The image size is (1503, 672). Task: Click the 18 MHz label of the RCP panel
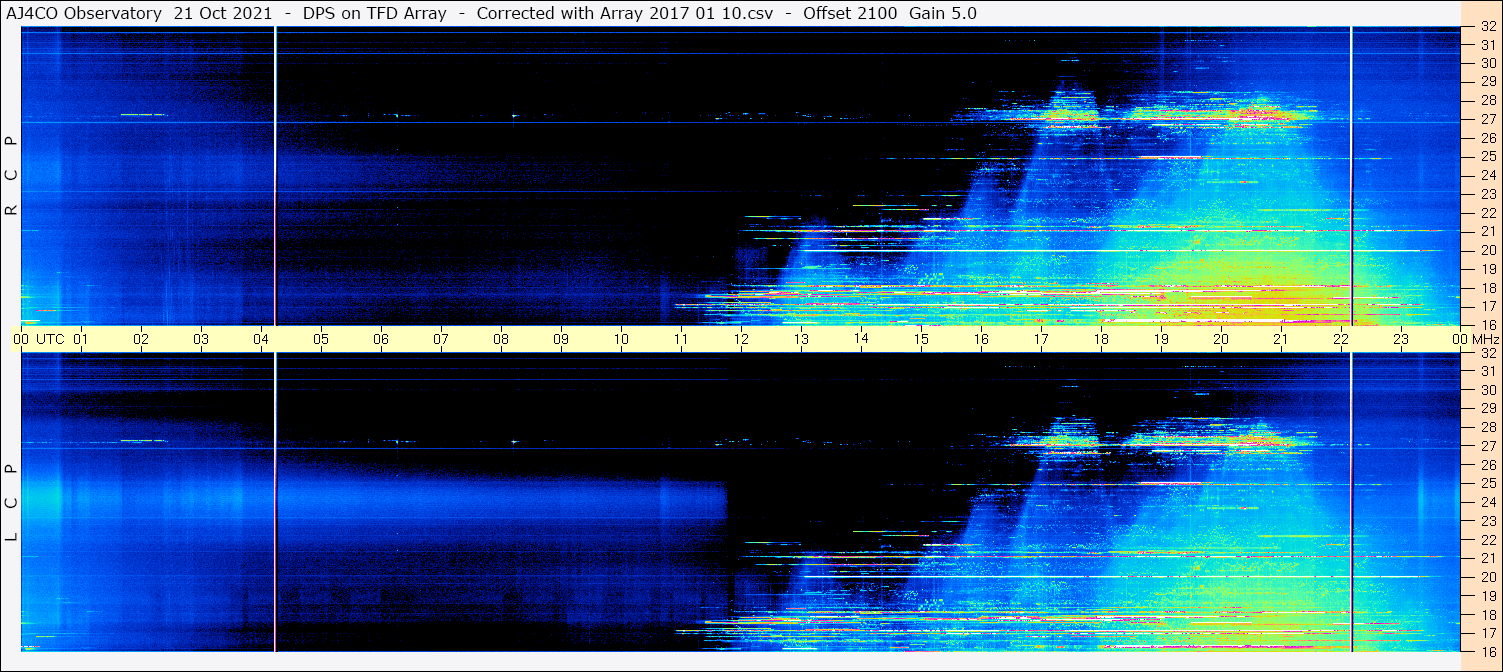(1488, 287)
